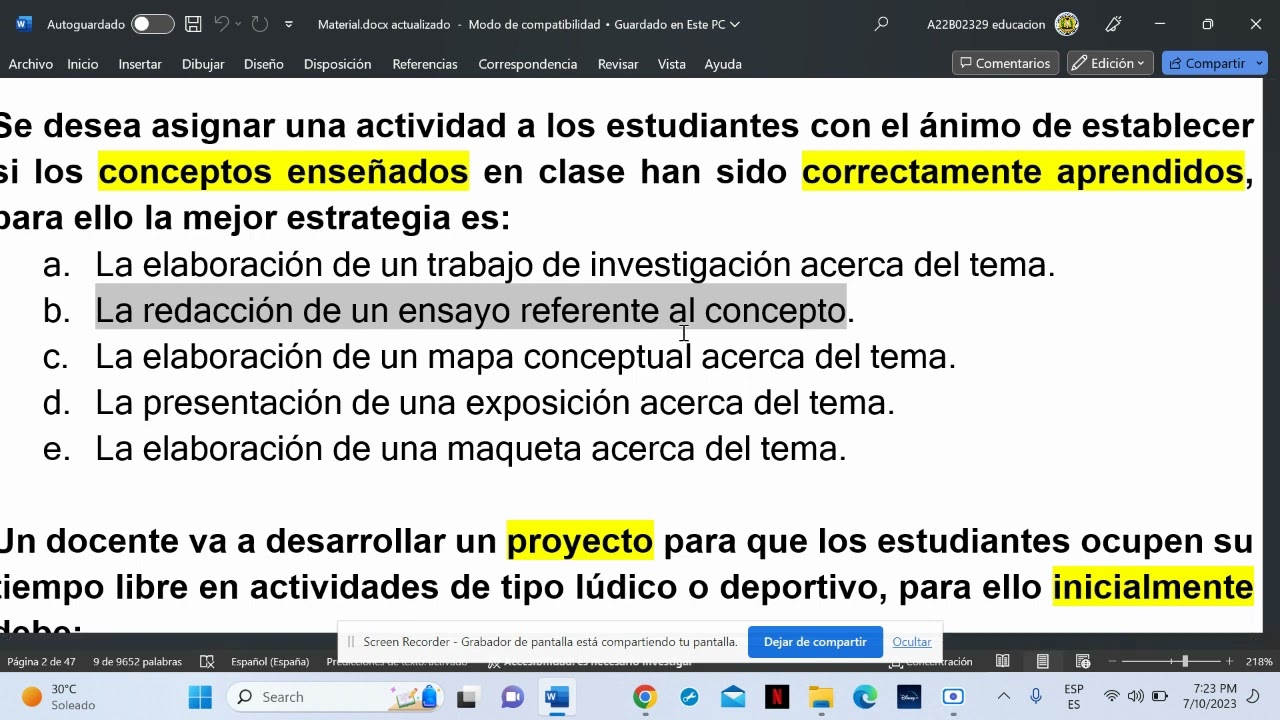Open the Dibujar ribbon tab
The width and height of the screenshot is (1280, 720).
coord(203,64)
